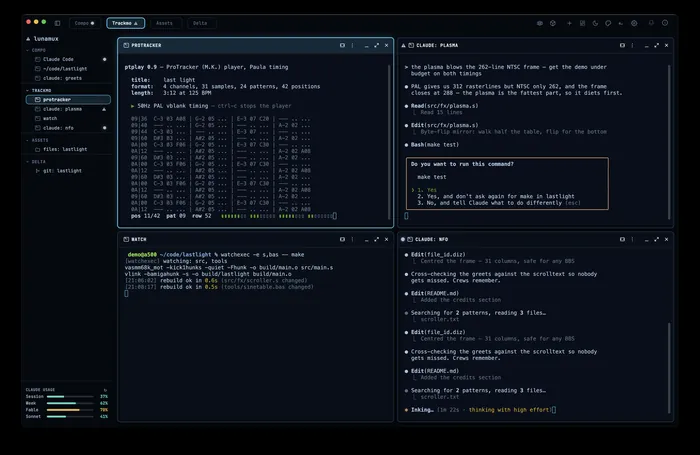Select the Trackmo tab
The width and height of the screenshot is (700, 455).
(125, 23)
